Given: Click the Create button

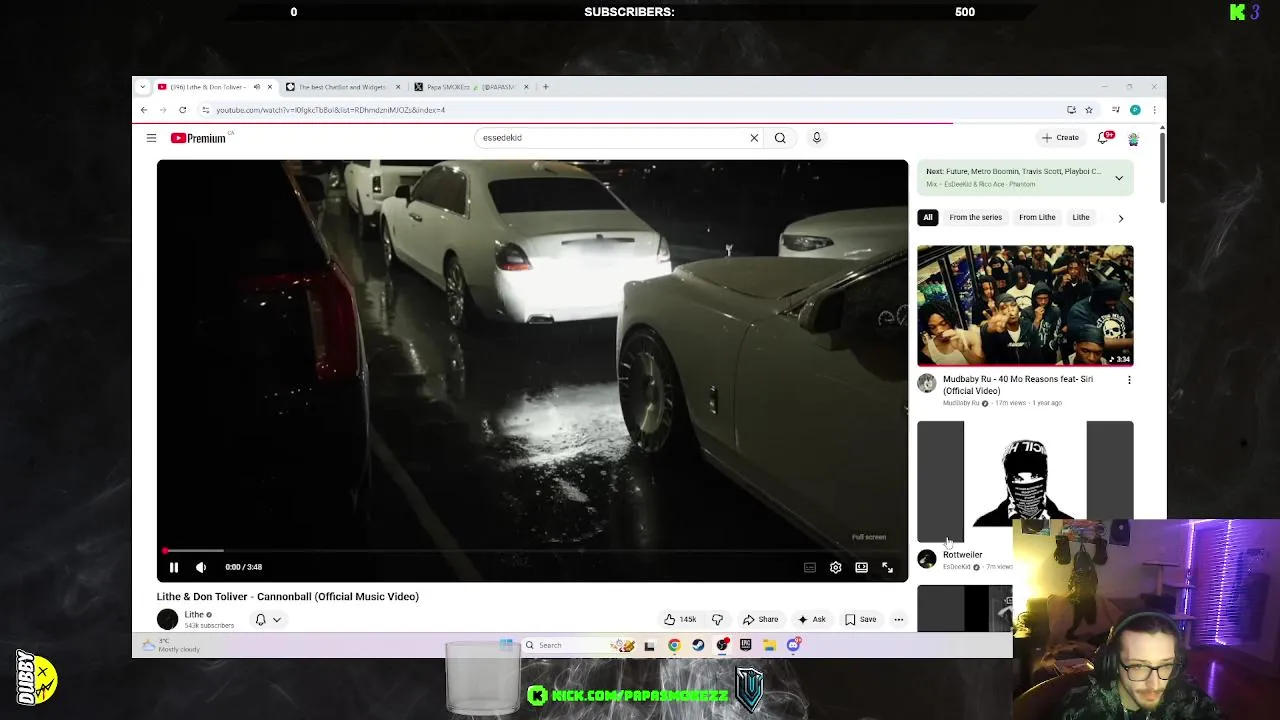Looking at the screenshot, I should pyautogui.click(x=1060, y=138).
